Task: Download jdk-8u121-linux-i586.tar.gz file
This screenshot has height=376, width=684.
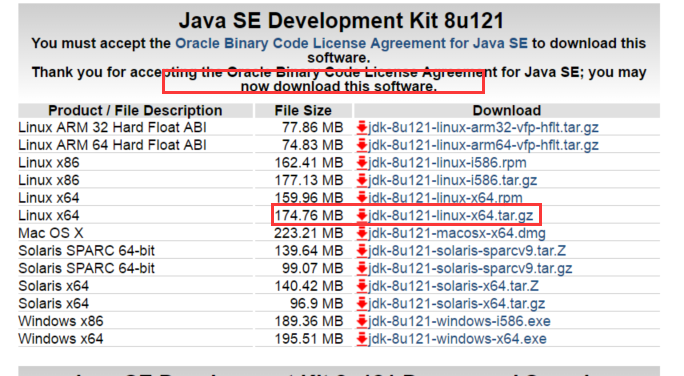Action: pos(452,180)
